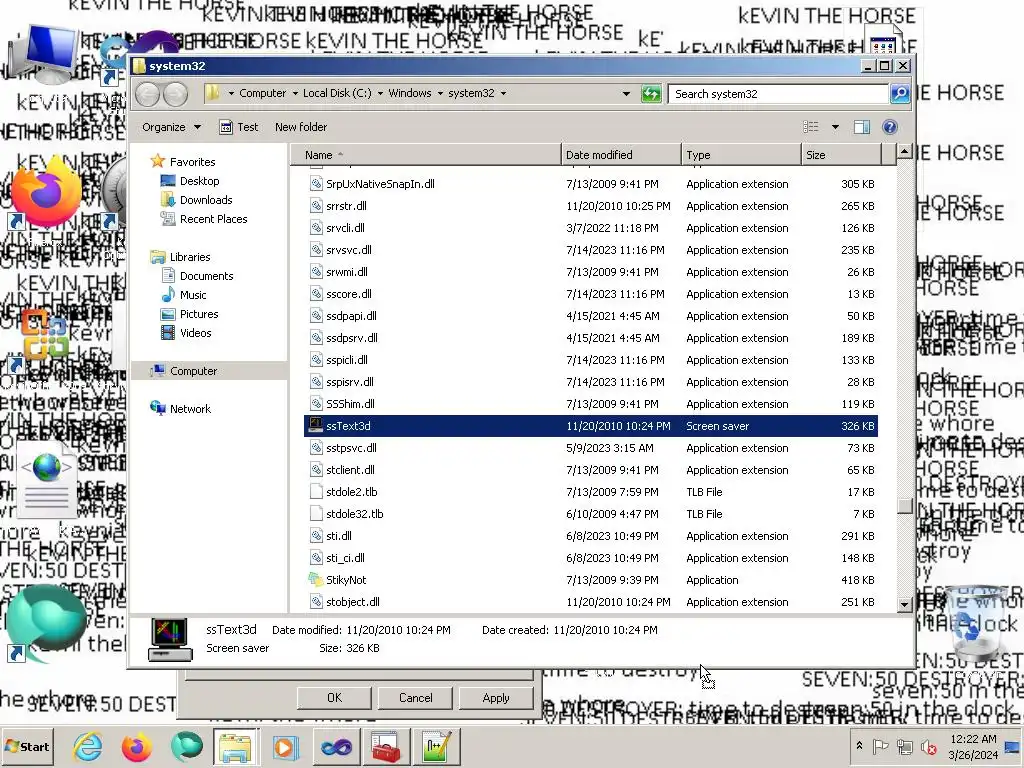Show the preview pane

[x=862, y=127]
